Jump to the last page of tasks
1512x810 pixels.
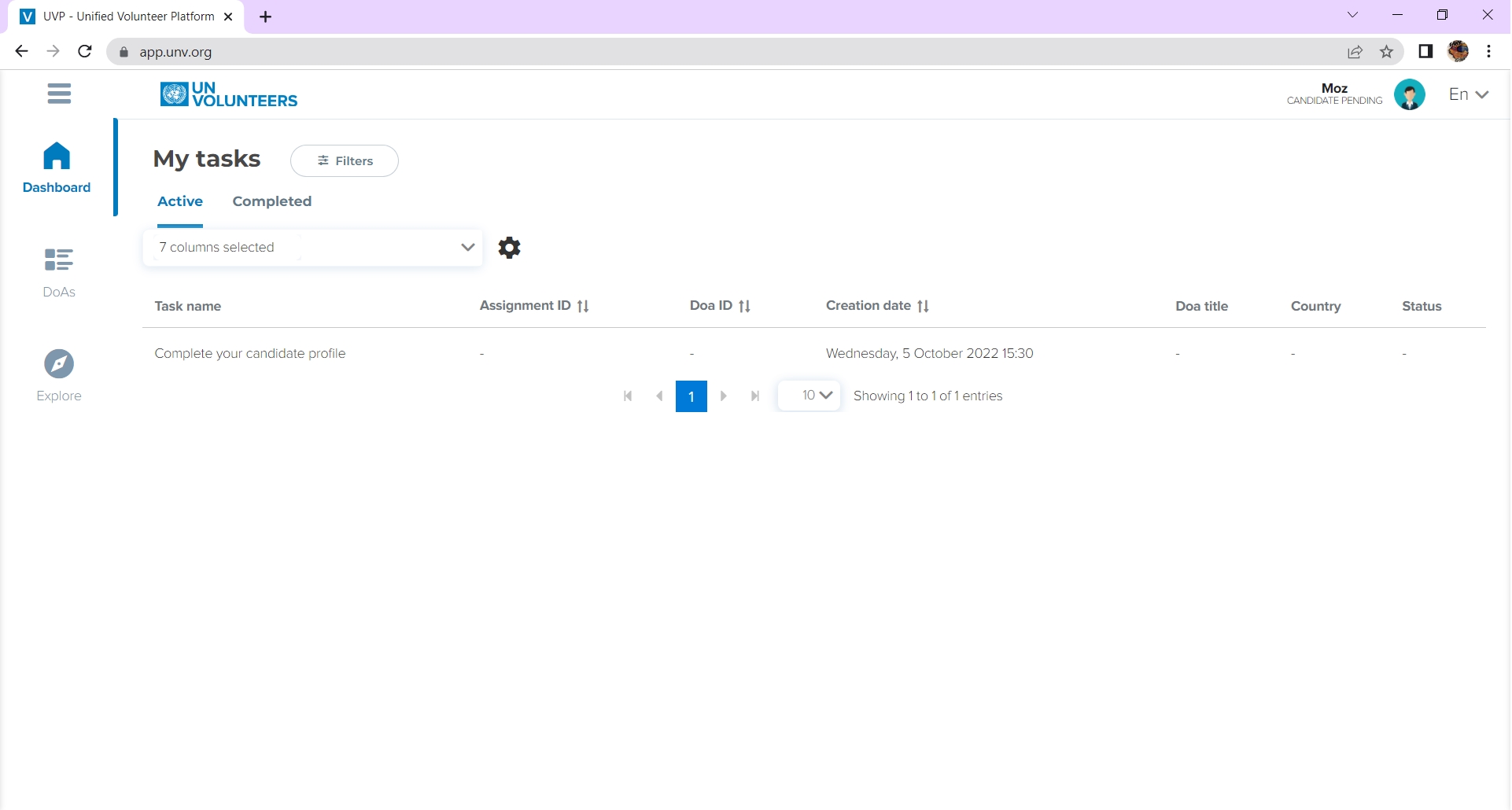[754, 396]
